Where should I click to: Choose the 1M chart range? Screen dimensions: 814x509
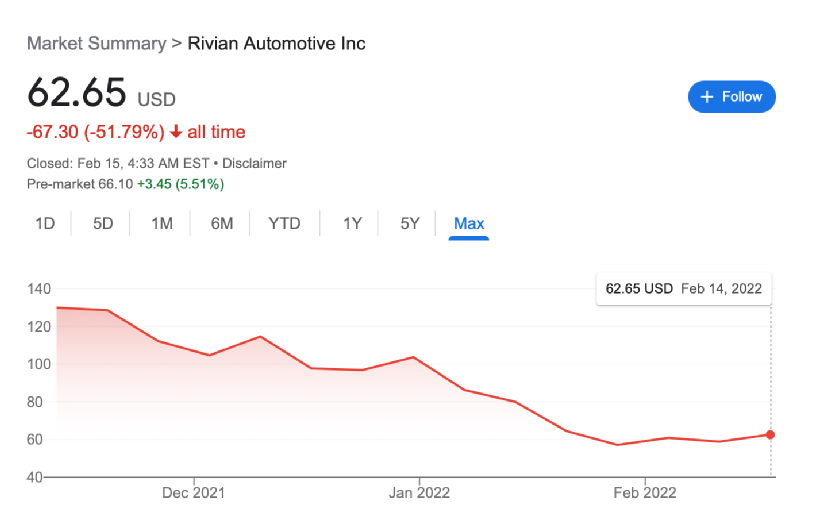[x=162, y=223]
